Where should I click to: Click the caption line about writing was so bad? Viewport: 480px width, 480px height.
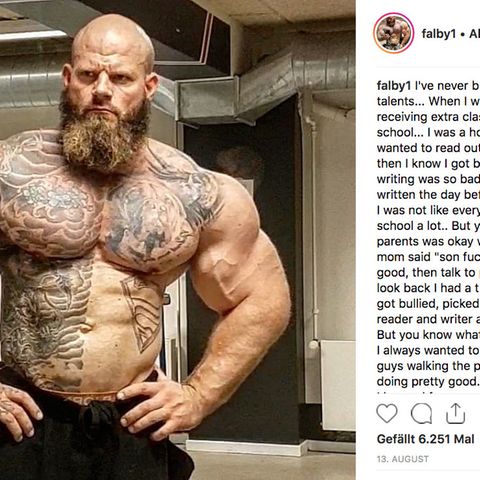pos(428,179)
